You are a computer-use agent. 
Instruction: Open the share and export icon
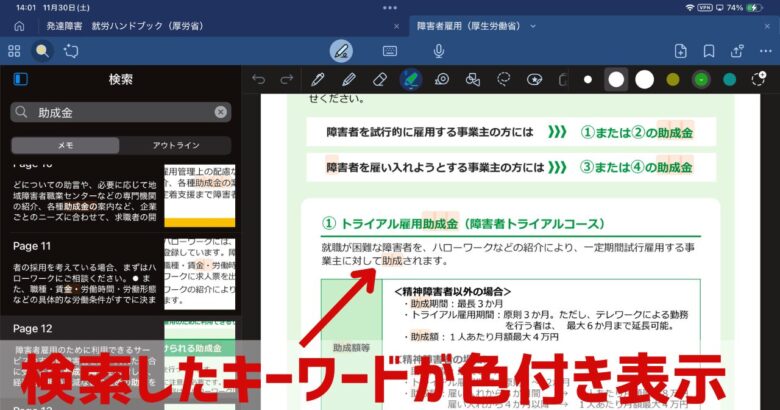[x=737, y=51]
